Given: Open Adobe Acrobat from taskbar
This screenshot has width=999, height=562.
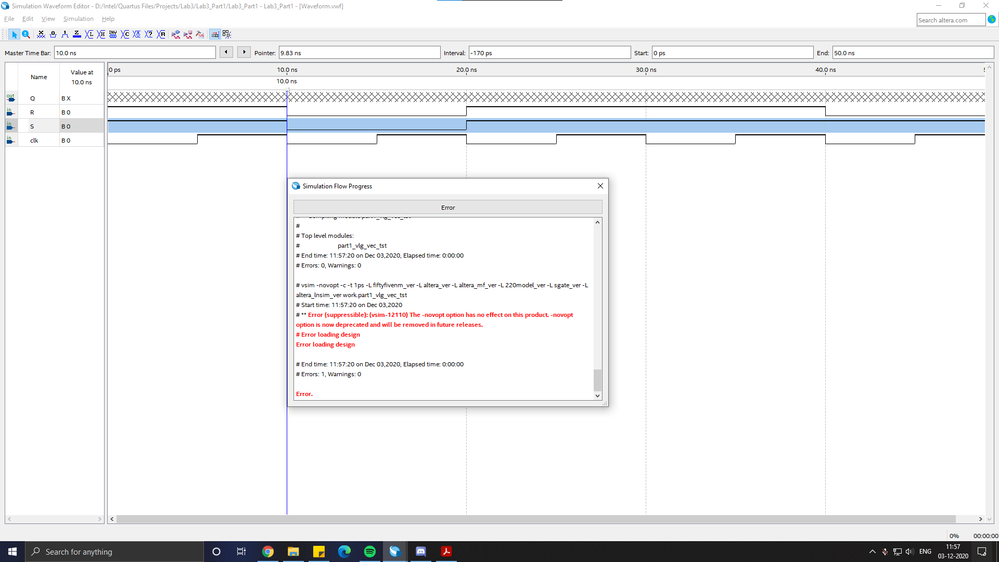Looking at the screenshot, I should (x=446, y=552).
